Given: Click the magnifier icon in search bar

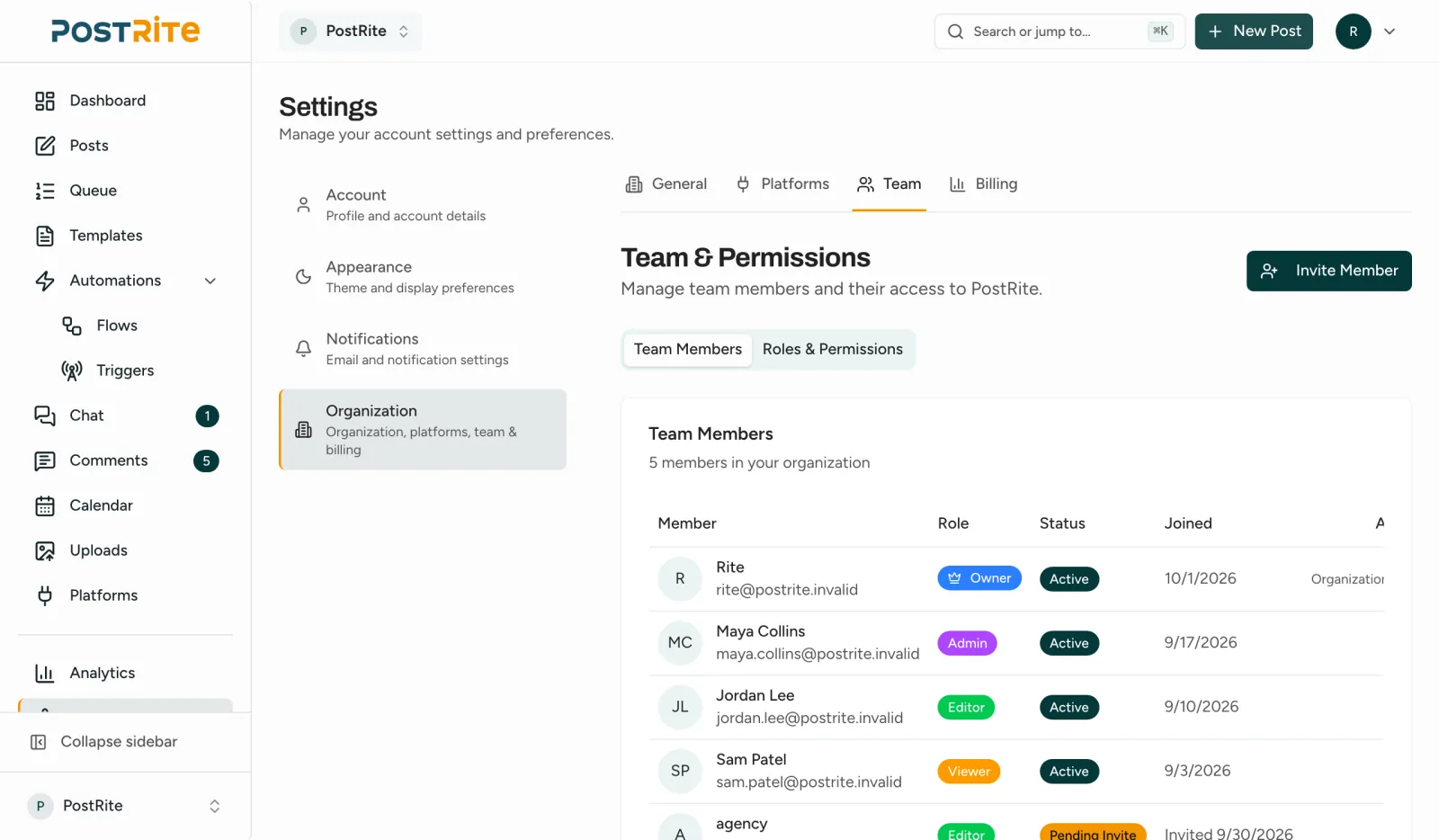Looking at the screenshot, I should click(x=955, y=31).
